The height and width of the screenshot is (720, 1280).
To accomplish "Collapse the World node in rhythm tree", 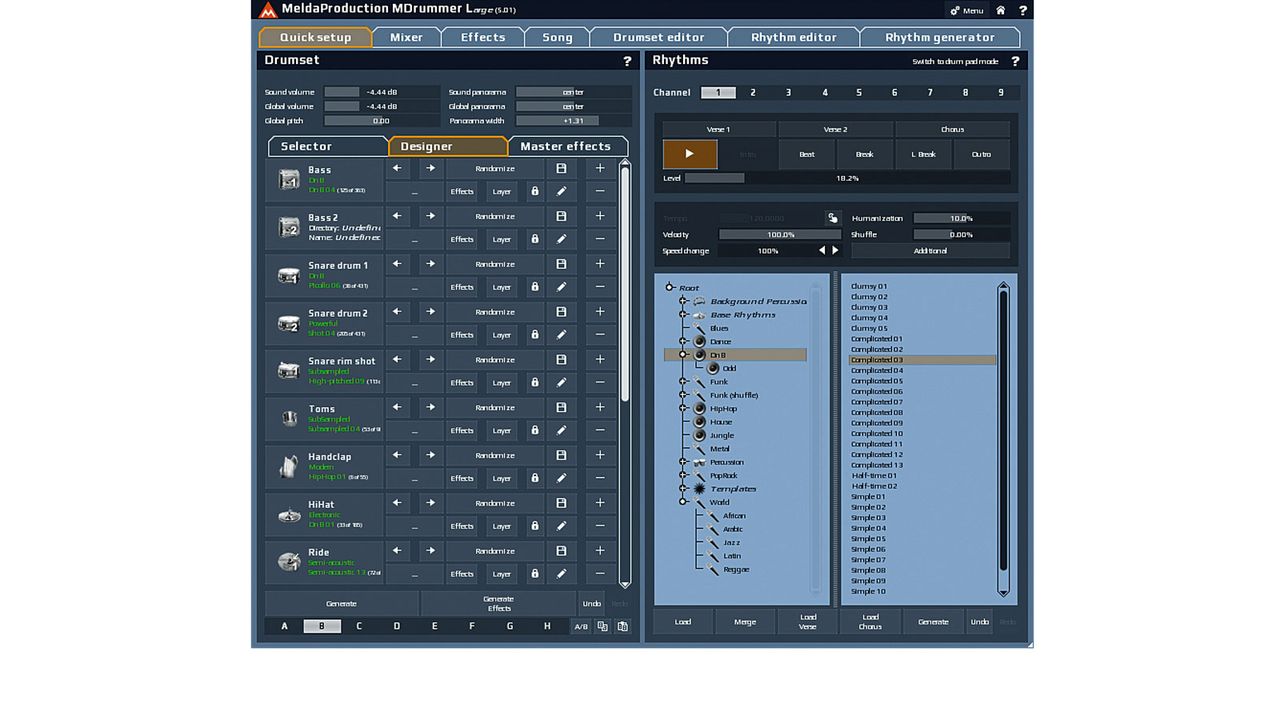I will (683, 502).
